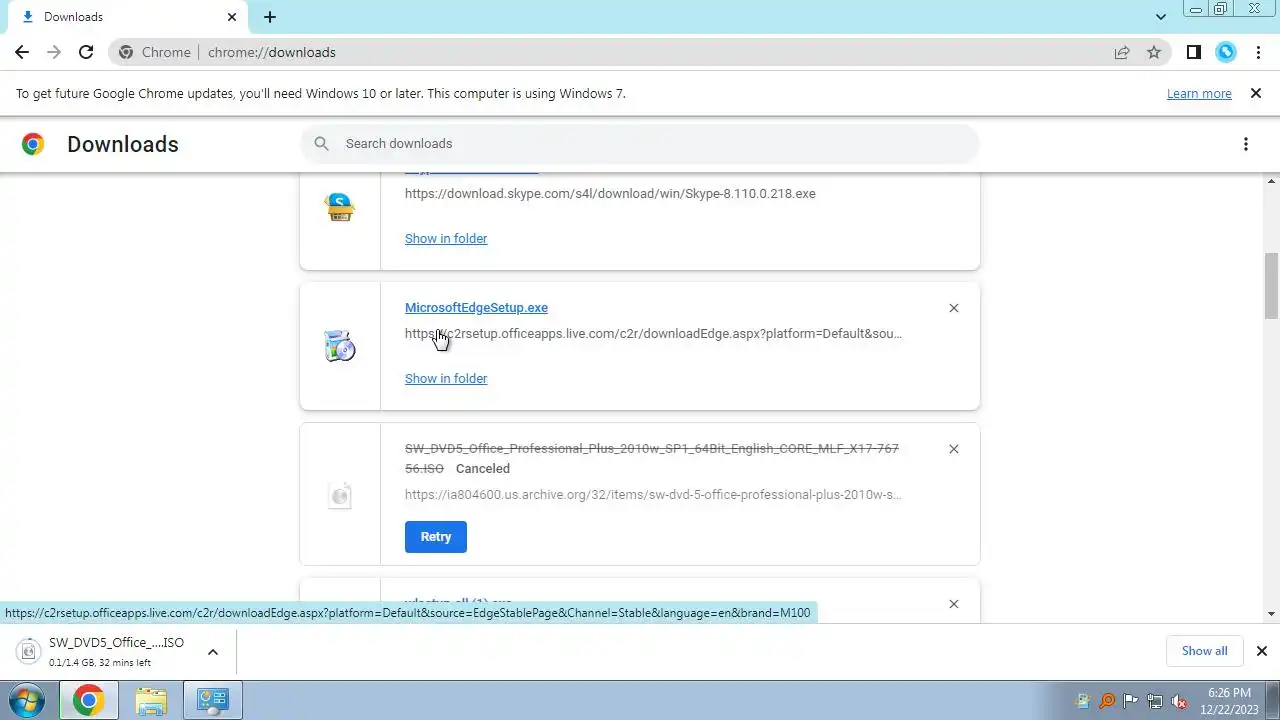Click the taskbar clock showing 6:26 PM
The height and width of the screenshot is (720, 1280).
click(1229, 700)
